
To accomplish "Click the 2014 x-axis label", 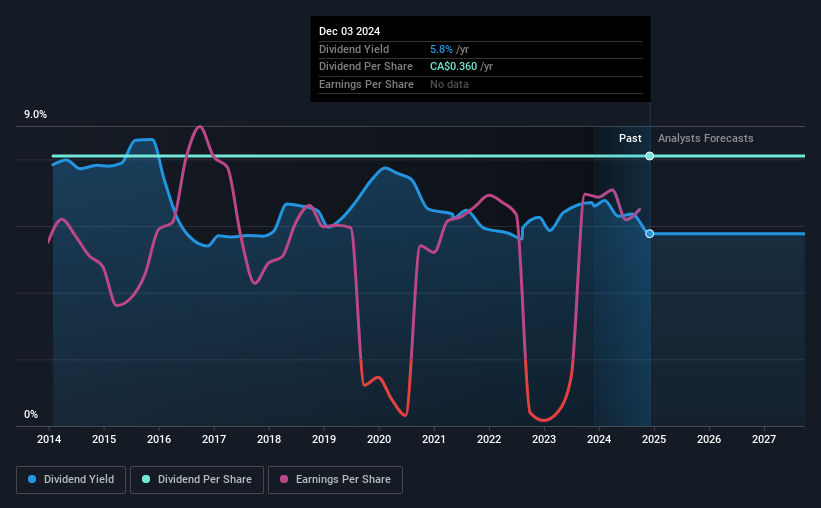I will [x=49, y=439].
